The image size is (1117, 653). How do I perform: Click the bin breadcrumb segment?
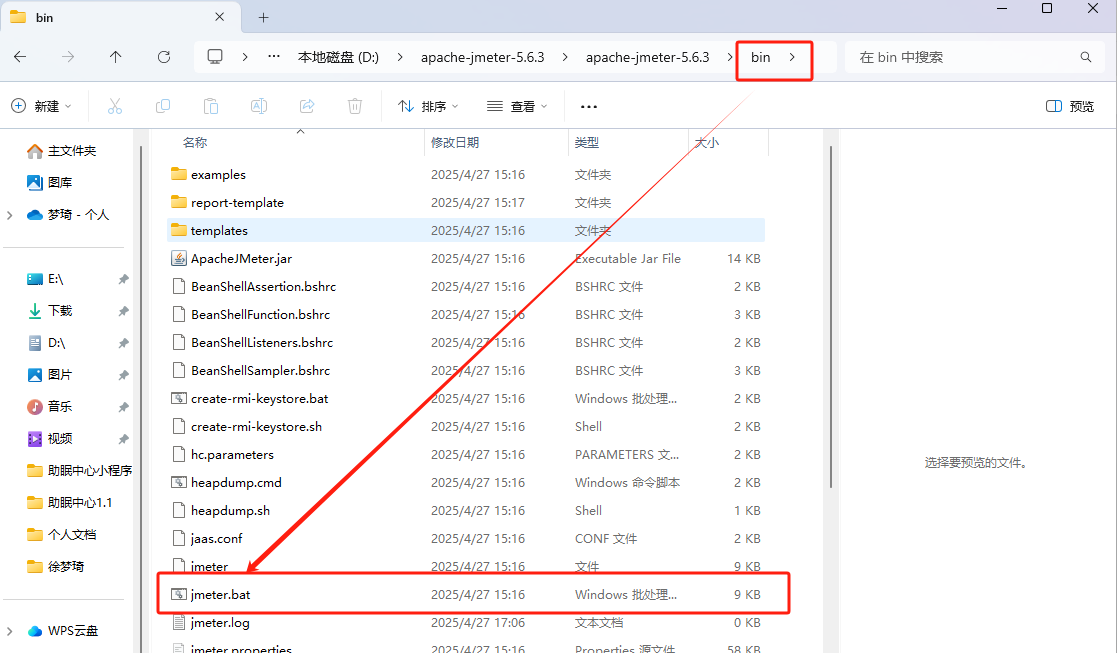click(x=760, y=57)
